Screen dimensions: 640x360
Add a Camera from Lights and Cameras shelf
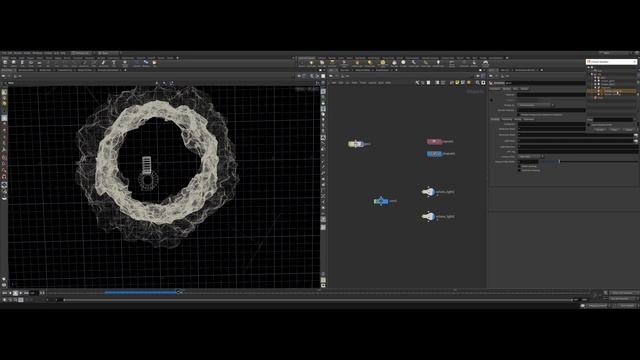(x=302, y=62)
